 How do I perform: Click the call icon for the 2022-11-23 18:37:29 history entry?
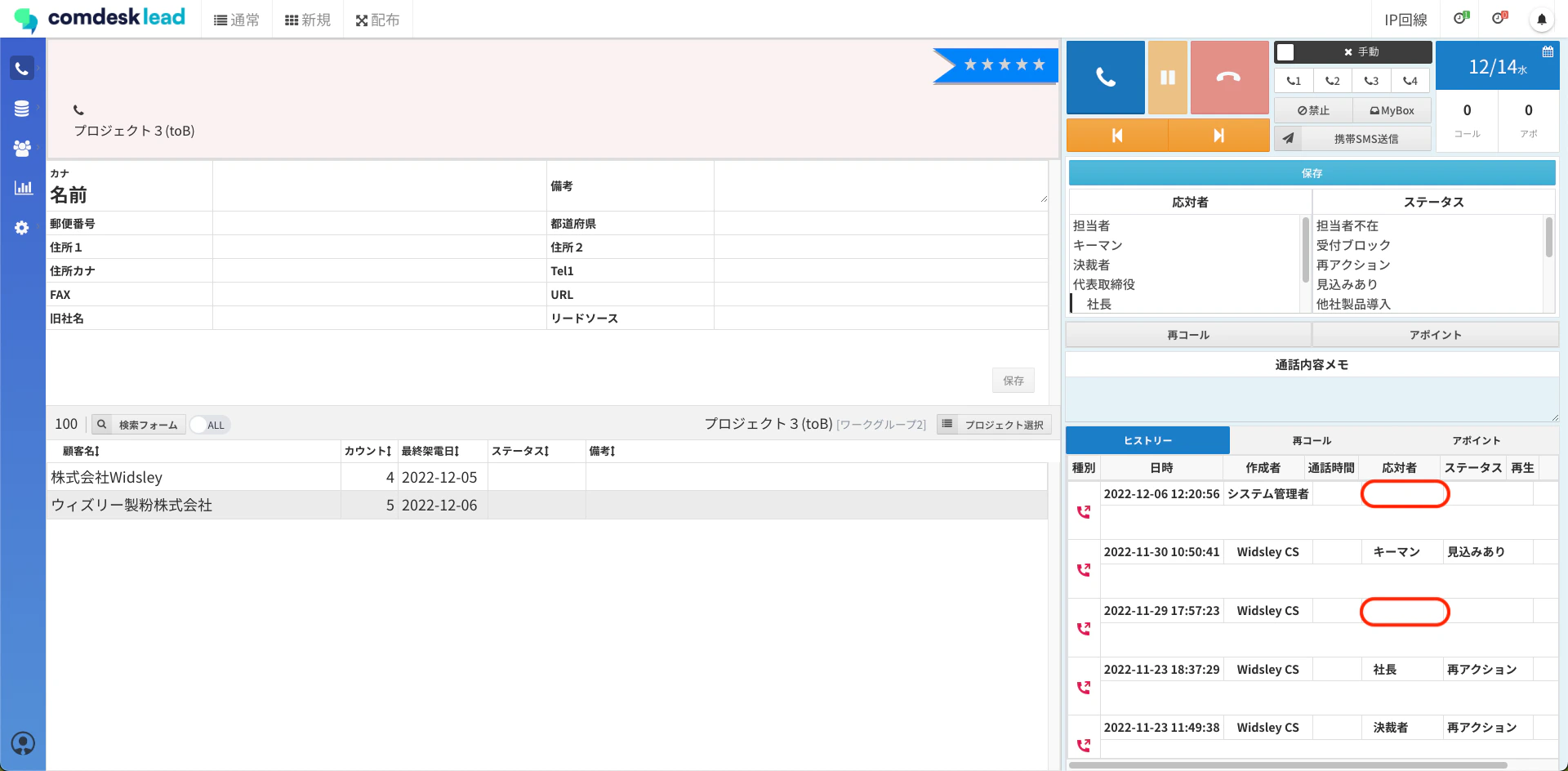click(x=1084, y=688)
